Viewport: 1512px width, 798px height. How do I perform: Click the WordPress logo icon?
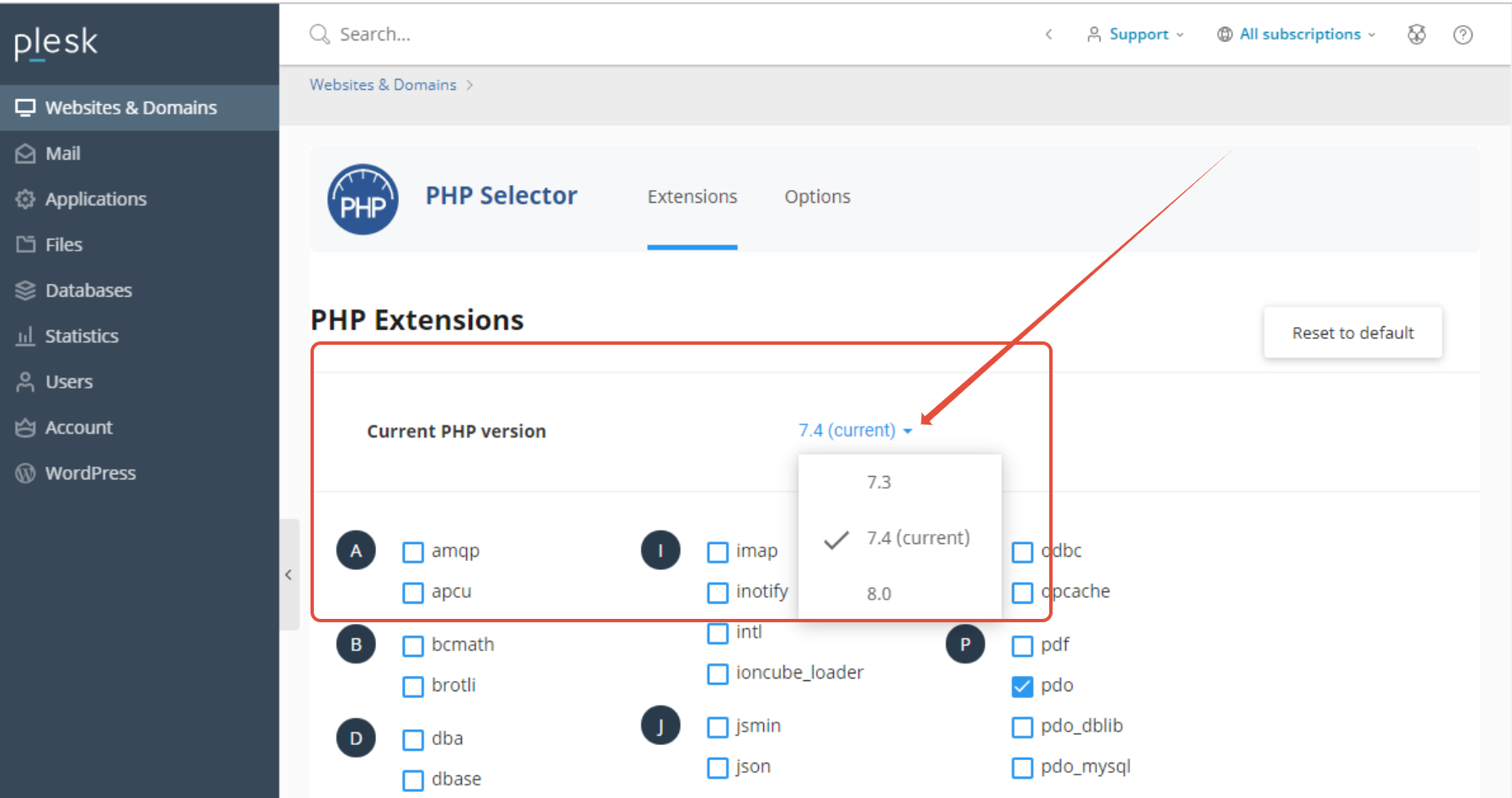(25, 473)
